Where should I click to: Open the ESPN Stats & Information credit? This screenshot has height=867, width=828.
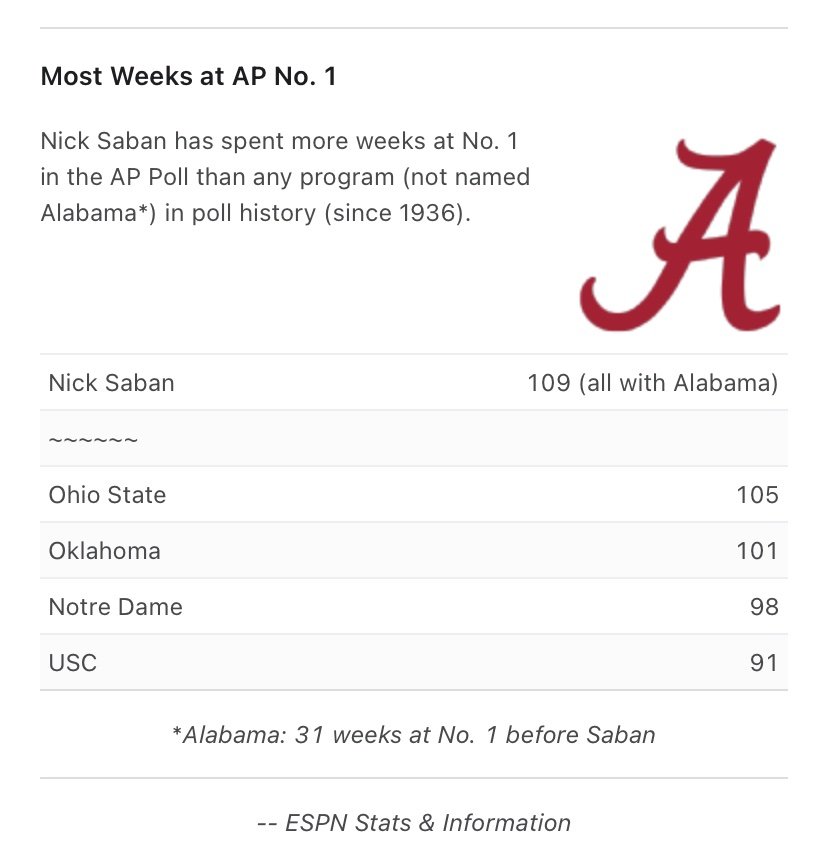(414, 823)
